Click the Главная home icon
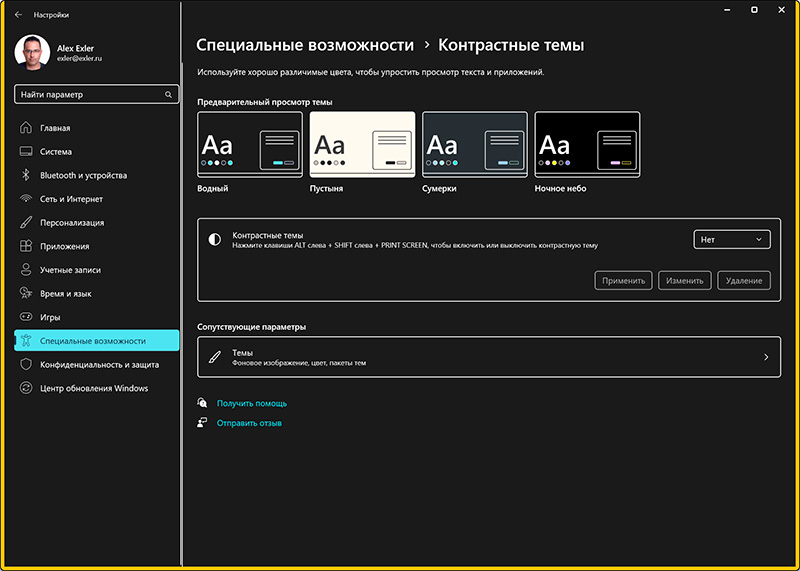The image size is (800, 571). 26,128
